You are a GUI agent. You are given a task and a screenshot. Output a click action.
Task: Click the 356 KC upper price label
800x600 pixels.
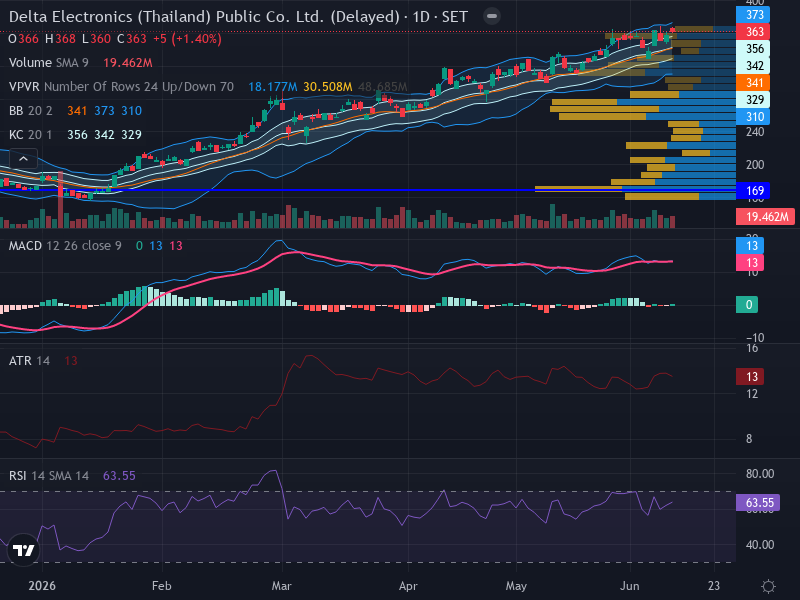point(753,48)
